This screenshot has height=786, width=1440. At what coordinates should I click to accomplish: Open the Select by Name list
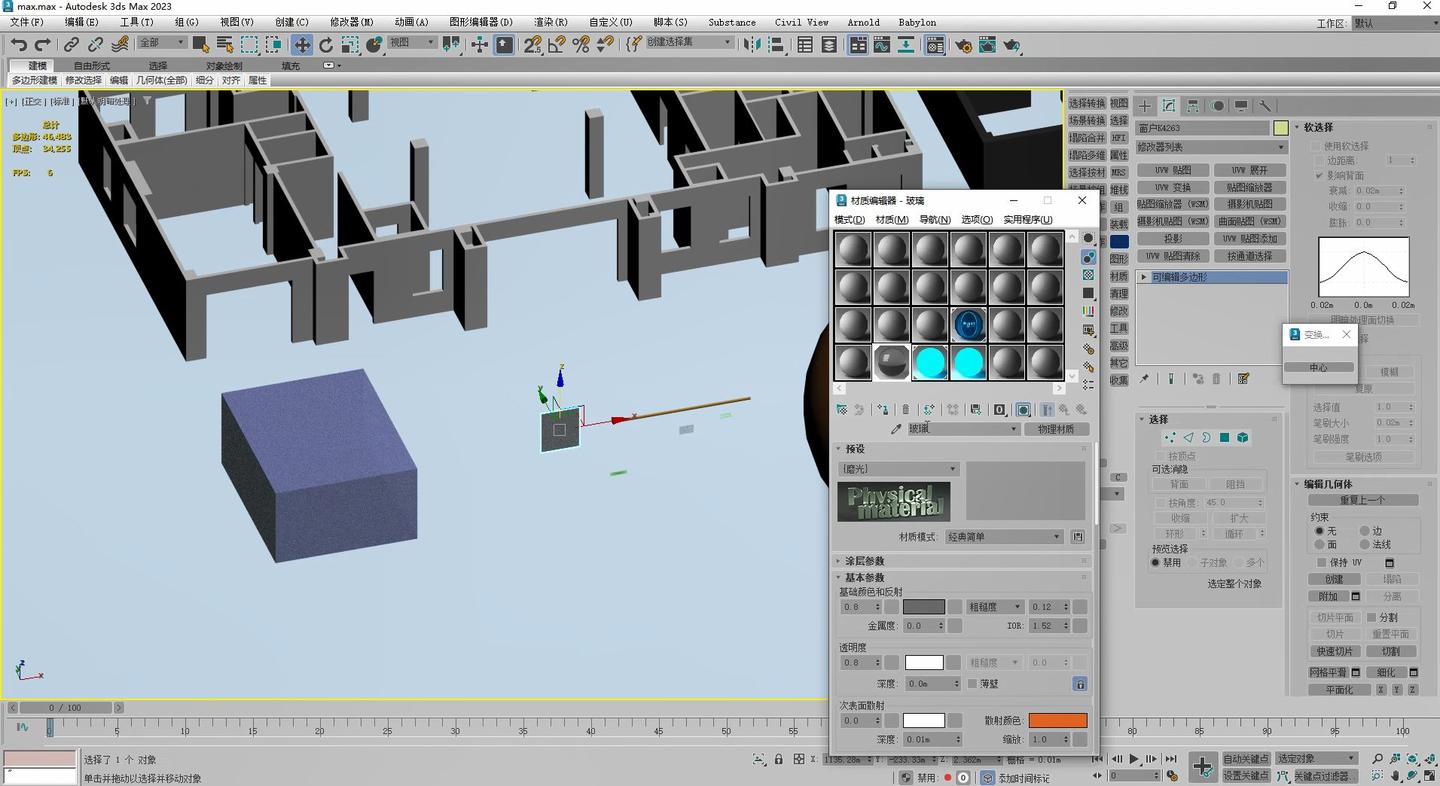coord(225,44)
